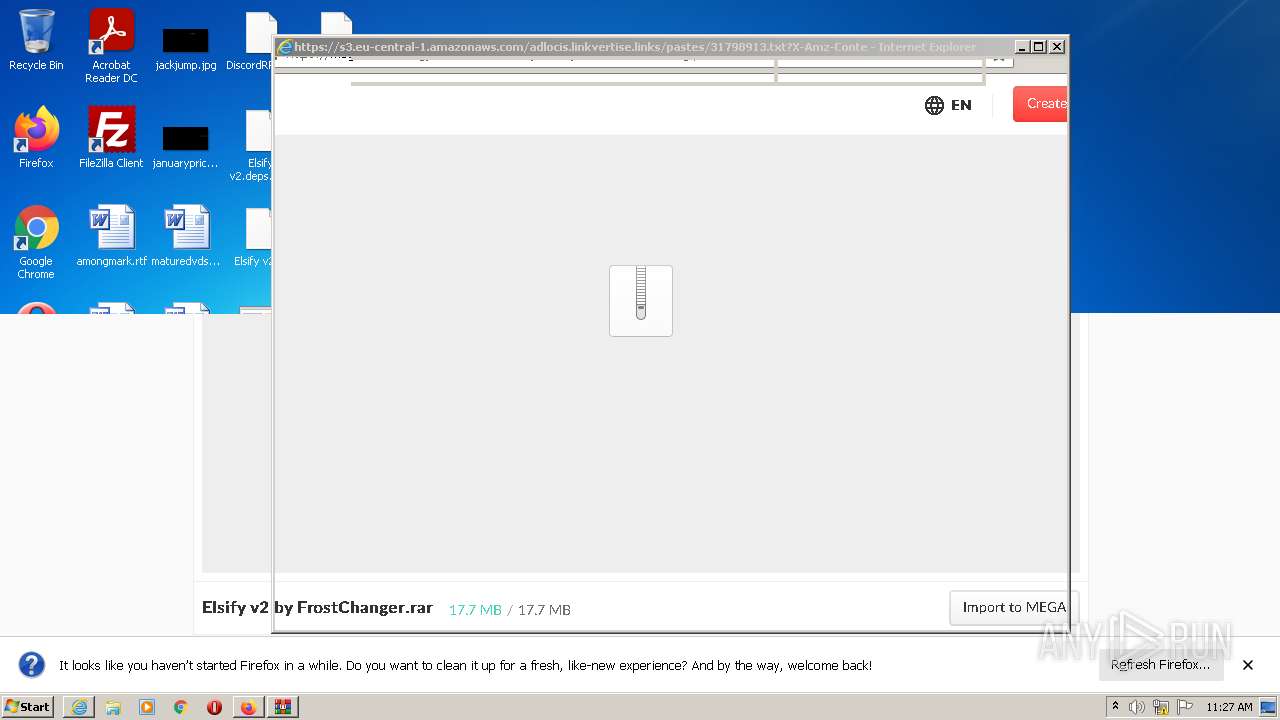Select maturedvds... document on desktop
Screen dimensions: 1280x720
click(186, 236)
